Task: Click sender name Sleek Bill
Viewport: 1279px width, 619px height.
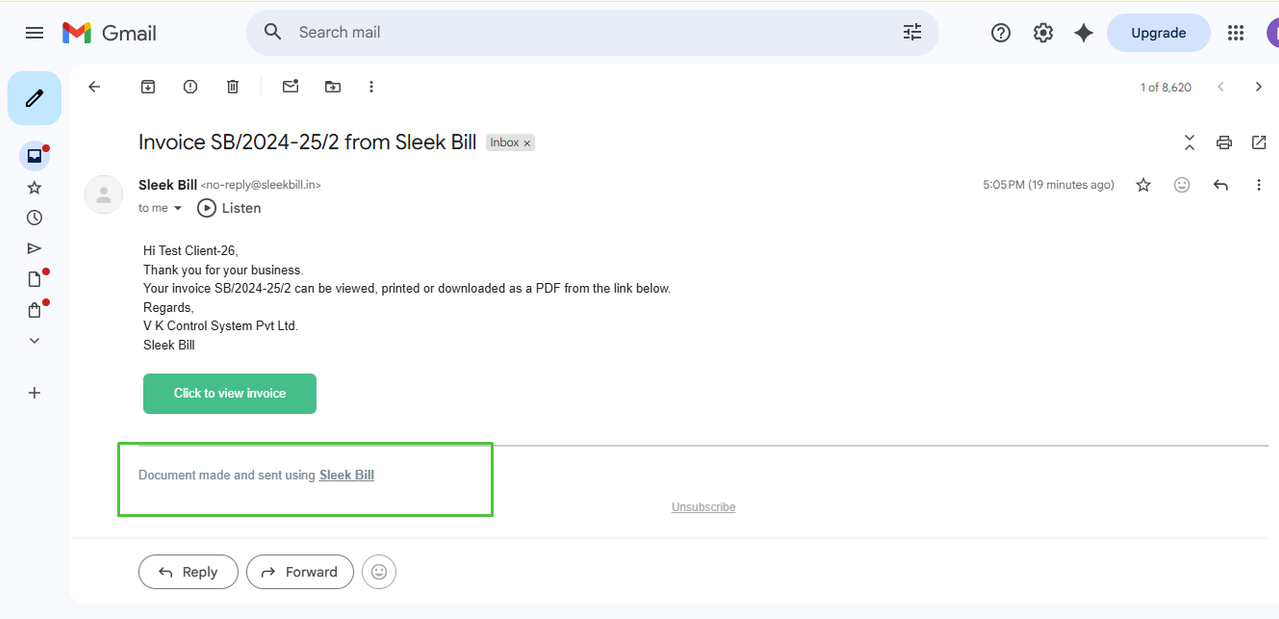Action: pyautogui.click(x=168, y=185)
